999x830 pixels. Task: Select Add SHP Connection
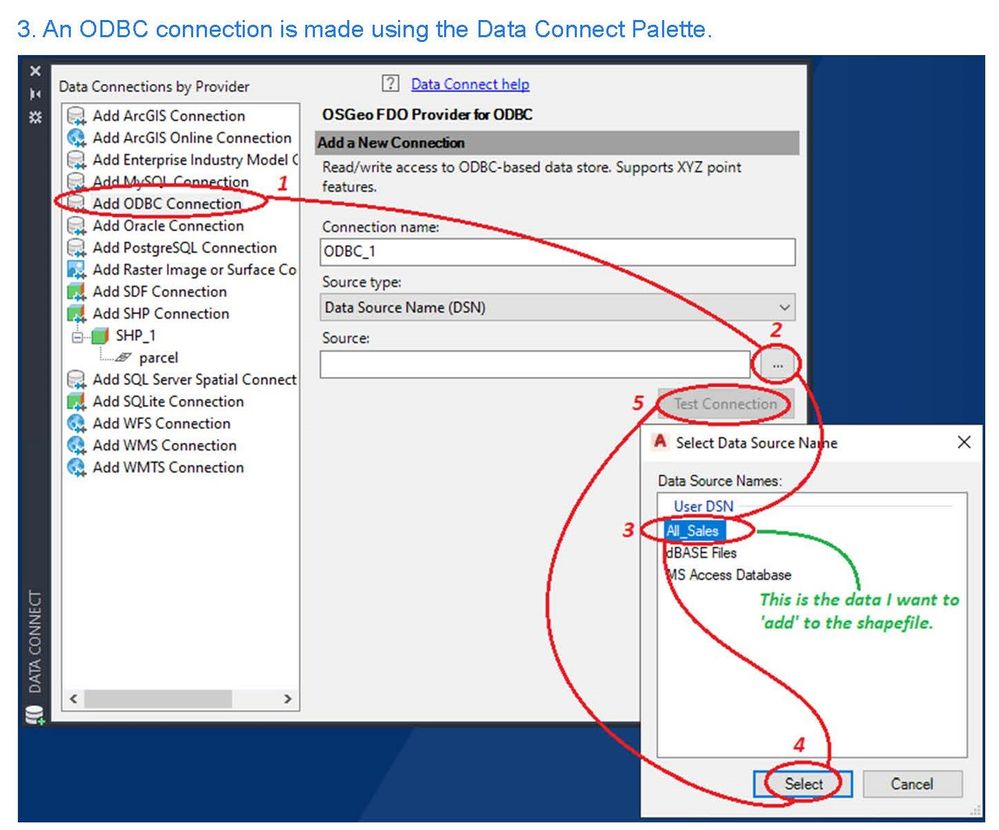pos(161,313)
